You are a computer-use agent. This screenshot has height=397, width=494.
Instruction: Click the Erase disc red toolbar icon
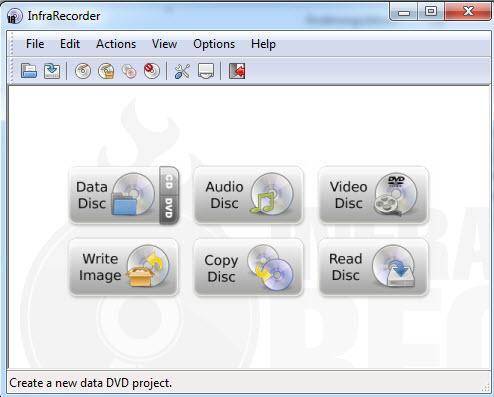(152, 71)
